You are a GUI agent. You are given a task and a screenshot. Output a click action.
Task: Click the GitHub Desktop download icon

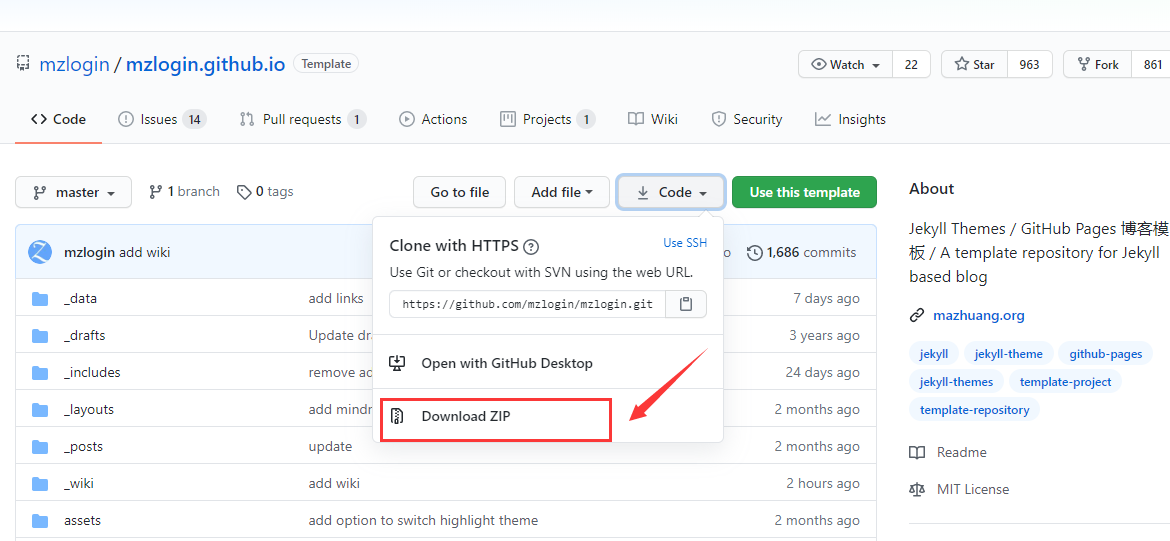click(397, 363)
